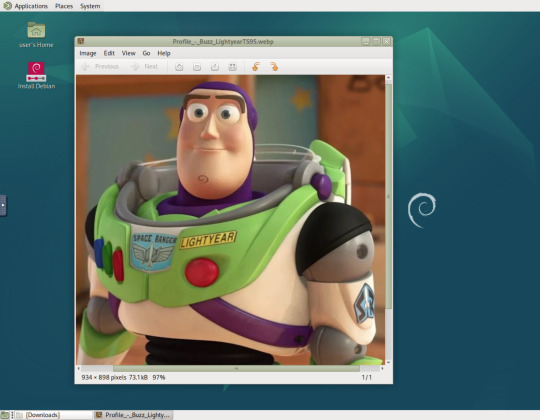Image resolution: width=540 pixels, height=420 pixels.
Task: Click the Zoom Out toolbar icon
Action: click(197, 66)
